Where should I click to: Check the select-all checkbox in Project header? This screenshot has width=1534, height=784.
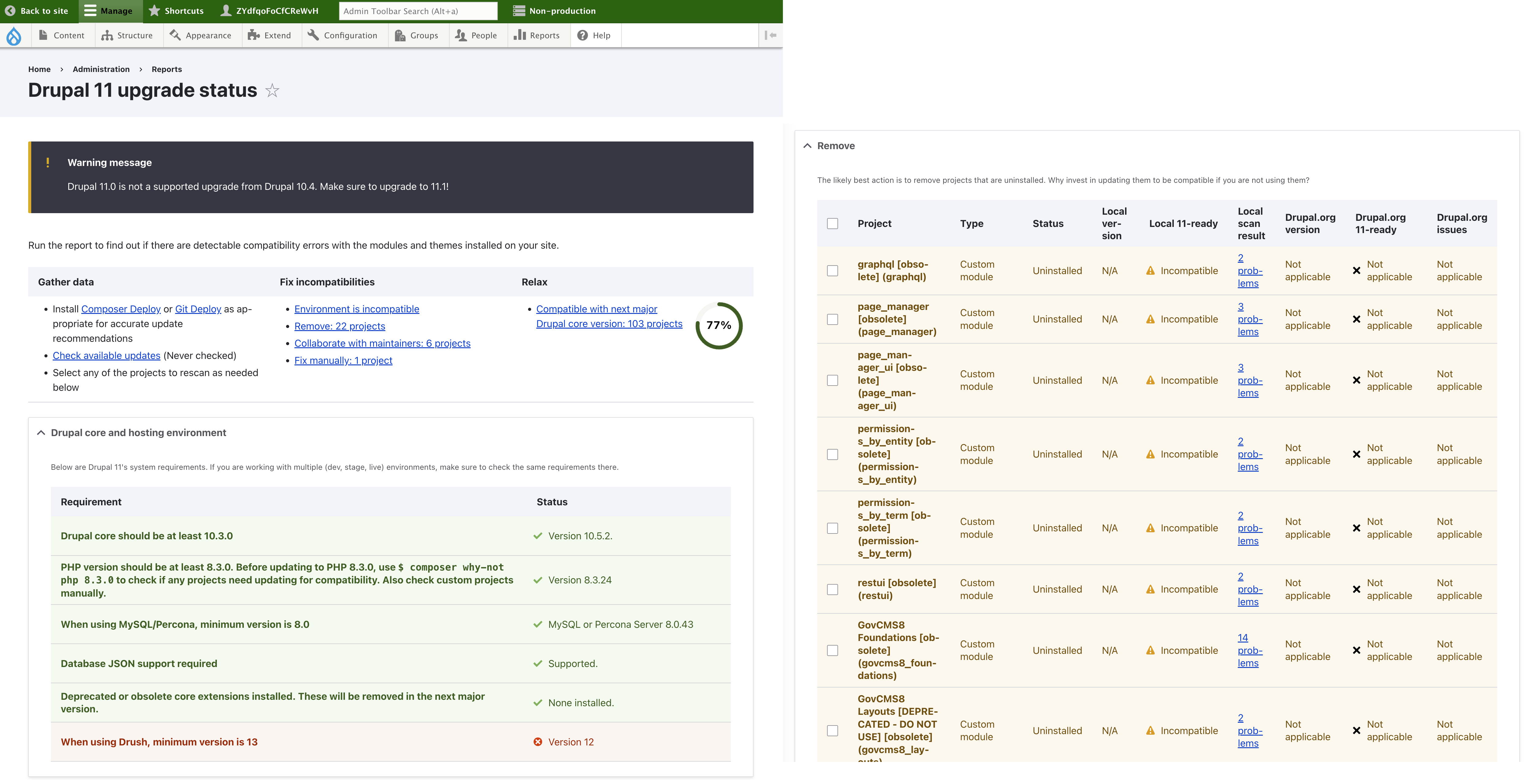tap(833, 223)
